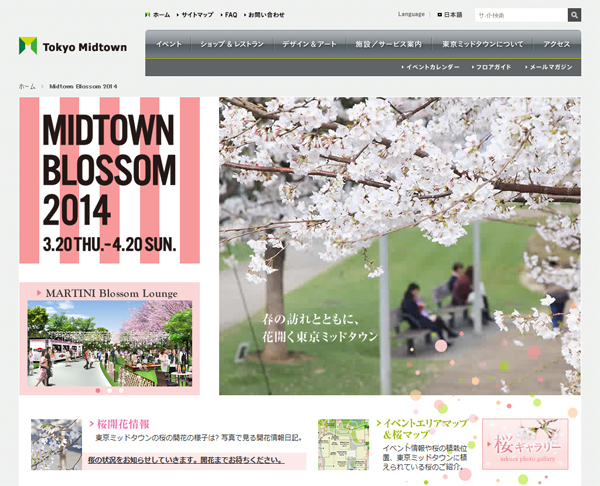Open the 桜の状況をお知らせ underlined link
This screenshot has width=600, height=486.
186,460
